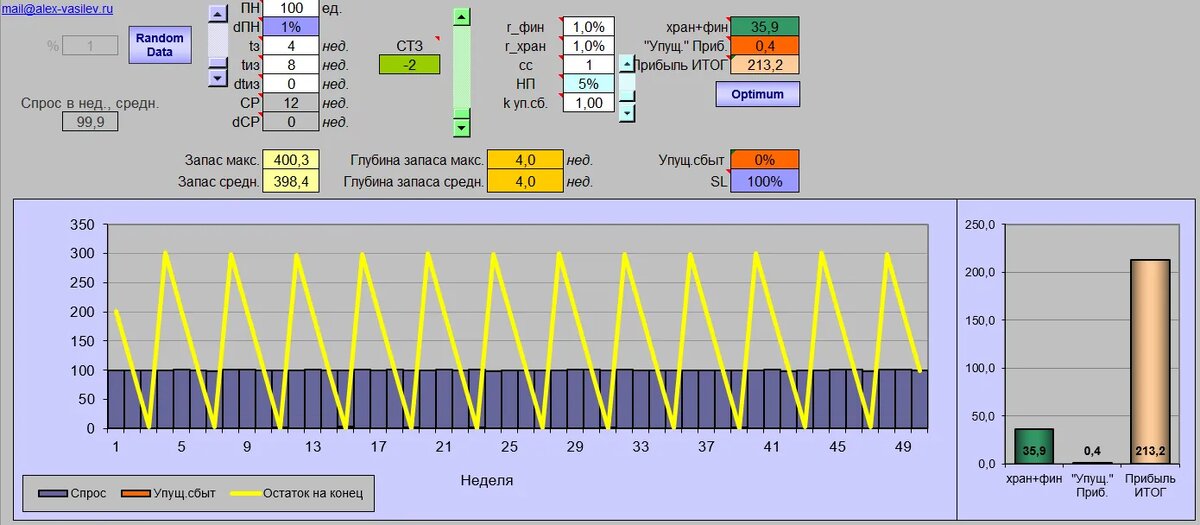The image size is (1200, 525).
Task: Select the green СТЗ cell showing -2
Action: click(409, 65)
